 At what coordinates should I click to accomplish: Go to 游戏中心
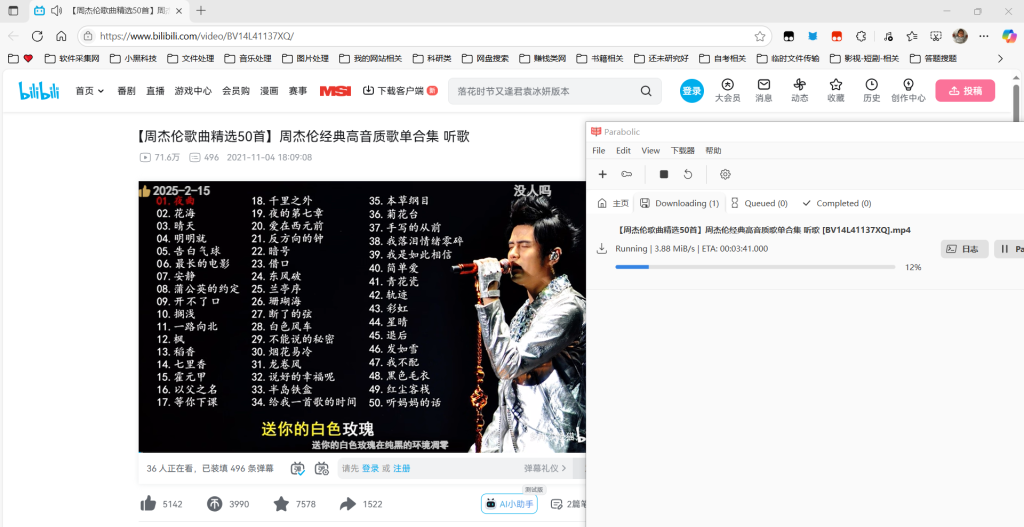tap(193, 91)
